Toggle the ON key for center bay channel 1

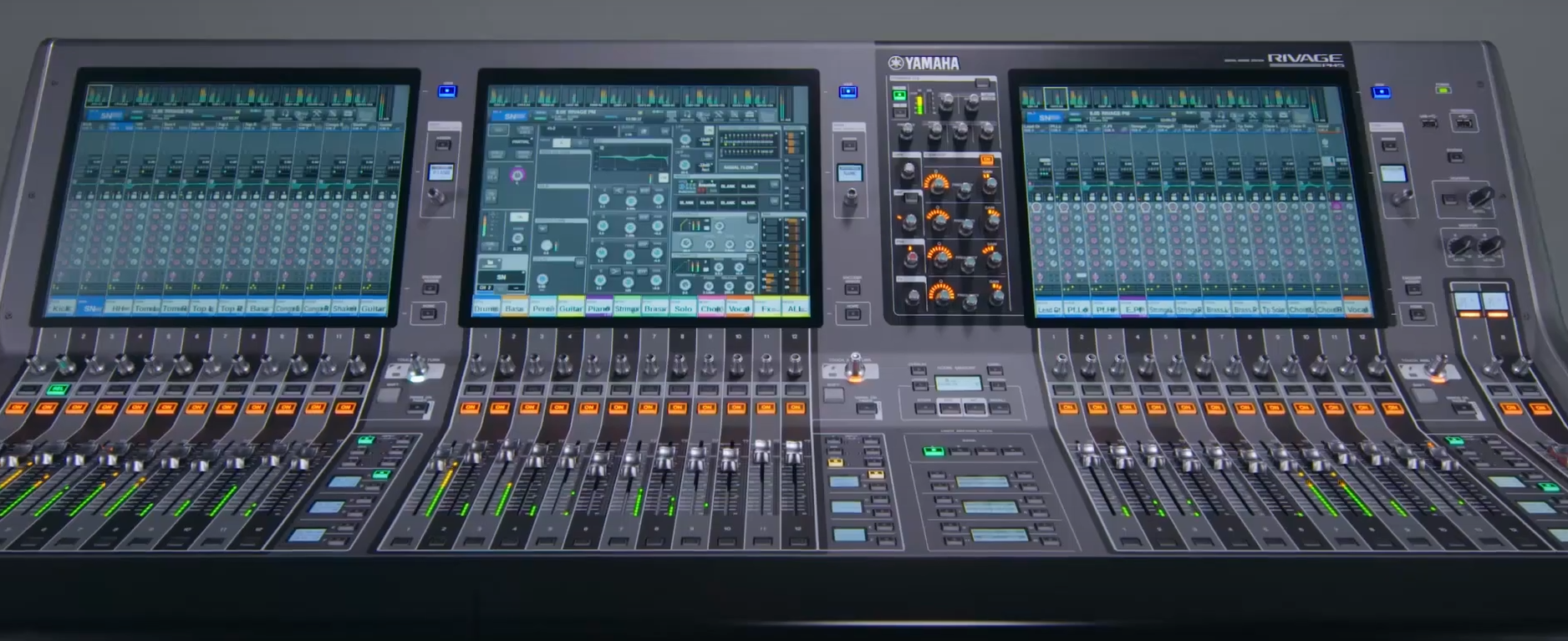coord(470,408)
